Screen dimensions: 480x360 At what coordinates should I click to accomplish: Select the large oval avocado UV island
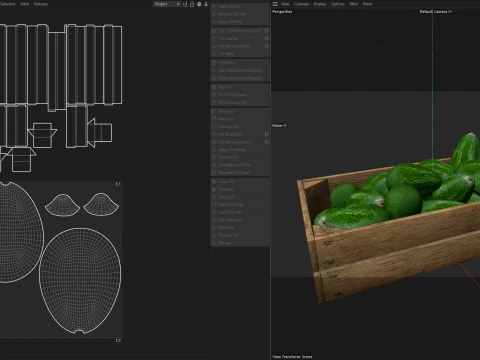point(80,281)
